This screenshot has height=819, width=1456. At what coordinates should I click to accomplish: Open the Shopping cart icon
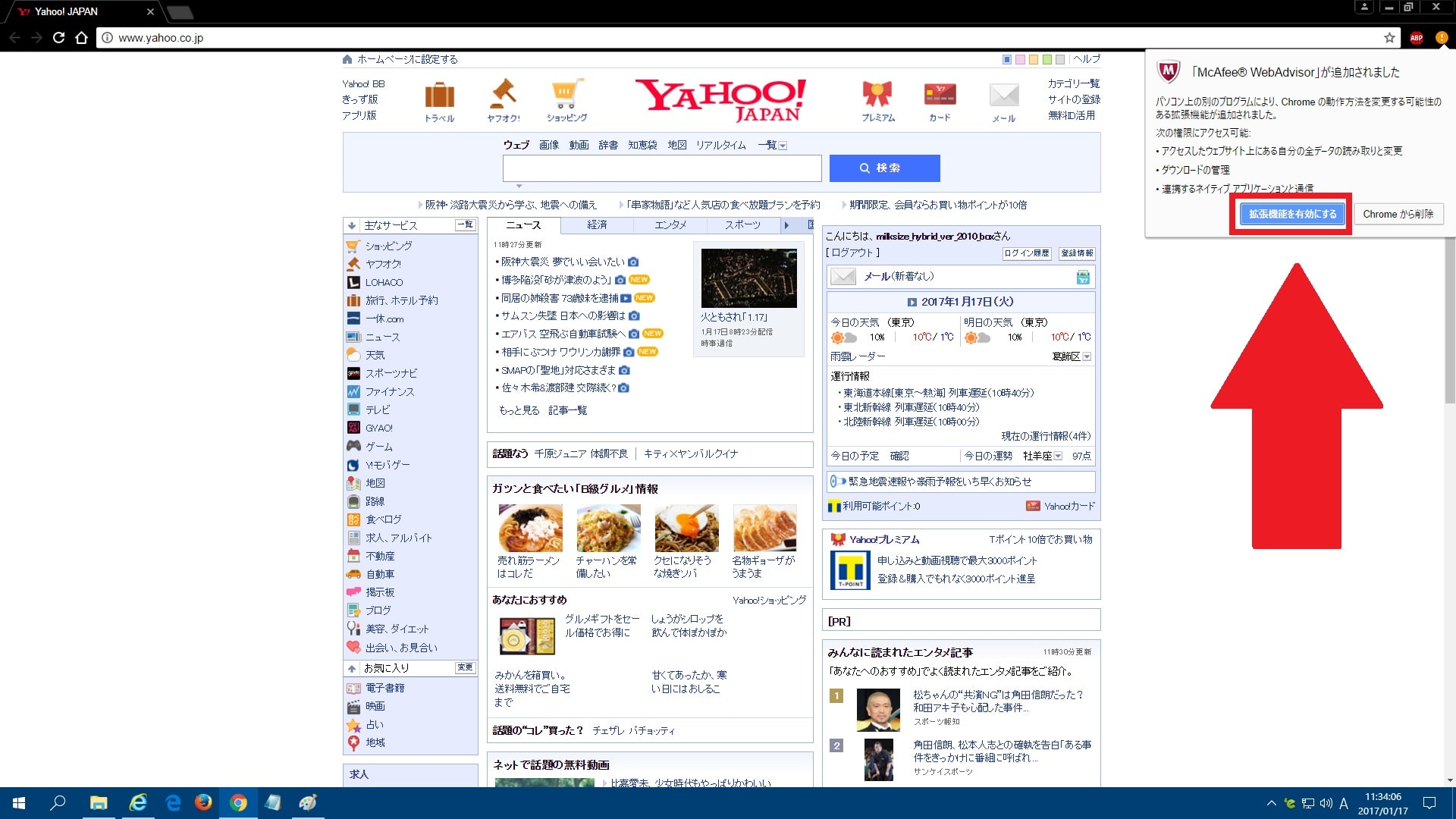click(567, 94)
